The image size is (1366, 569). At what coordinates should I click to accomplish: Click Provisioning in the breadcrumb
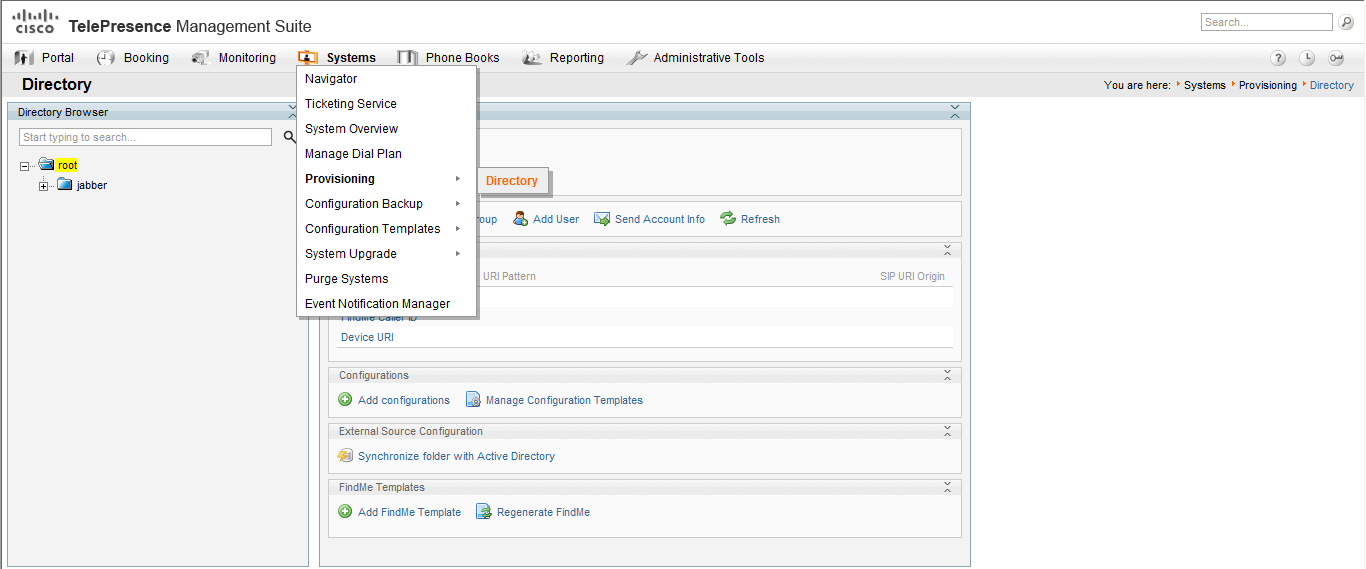(1268, 85)
